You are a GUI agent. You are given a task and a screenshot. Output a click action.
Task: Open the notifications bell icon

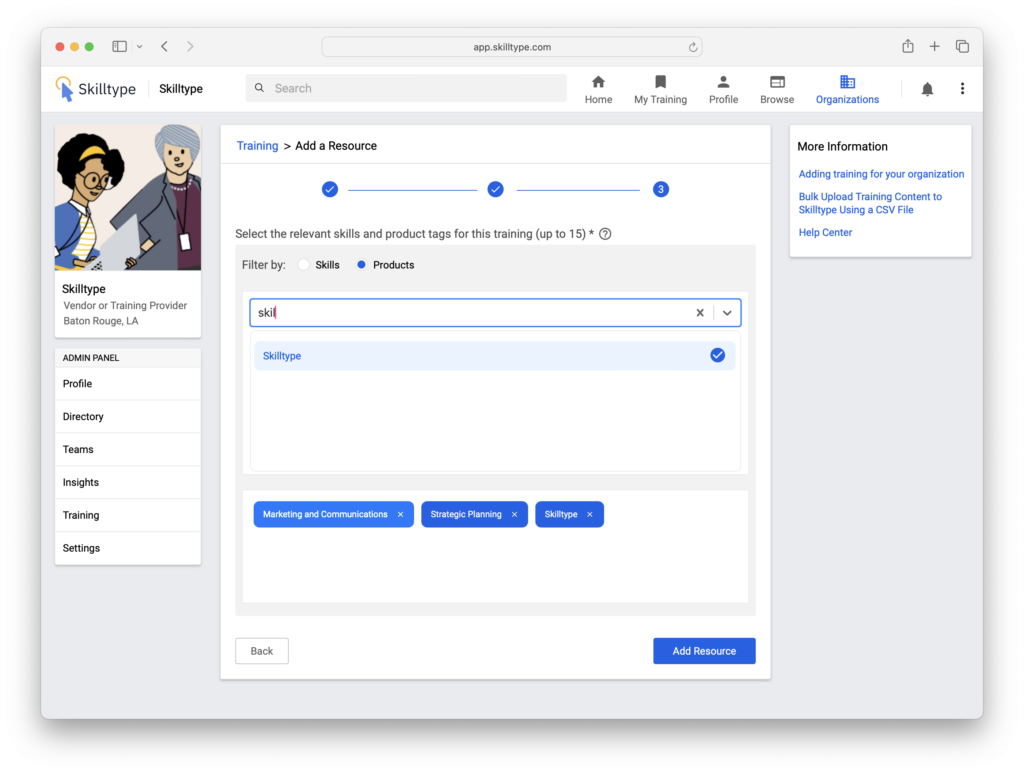927,89
